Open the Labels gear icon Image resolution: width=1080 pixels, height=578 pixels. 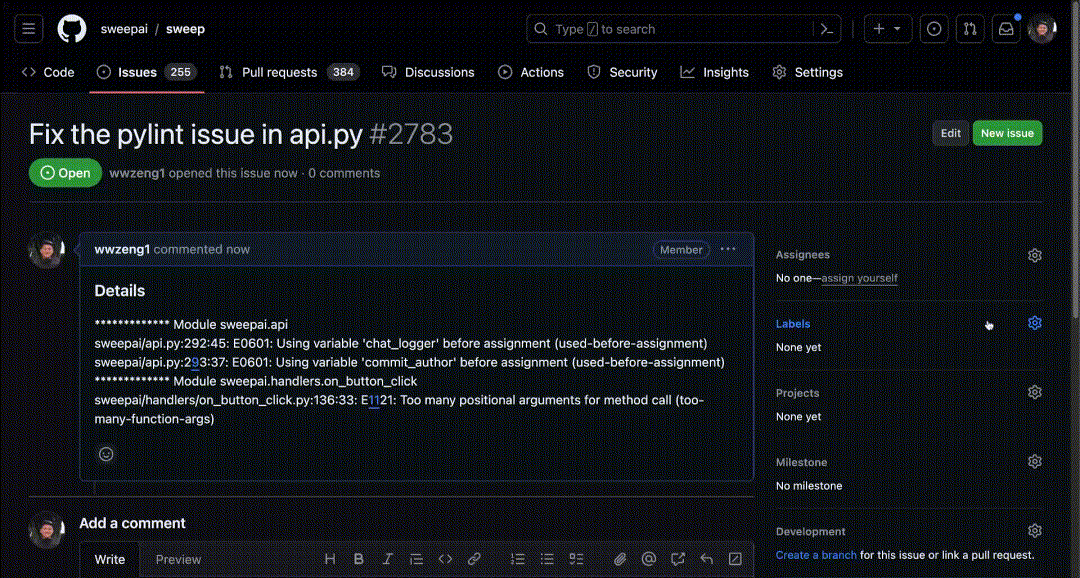1035,323
